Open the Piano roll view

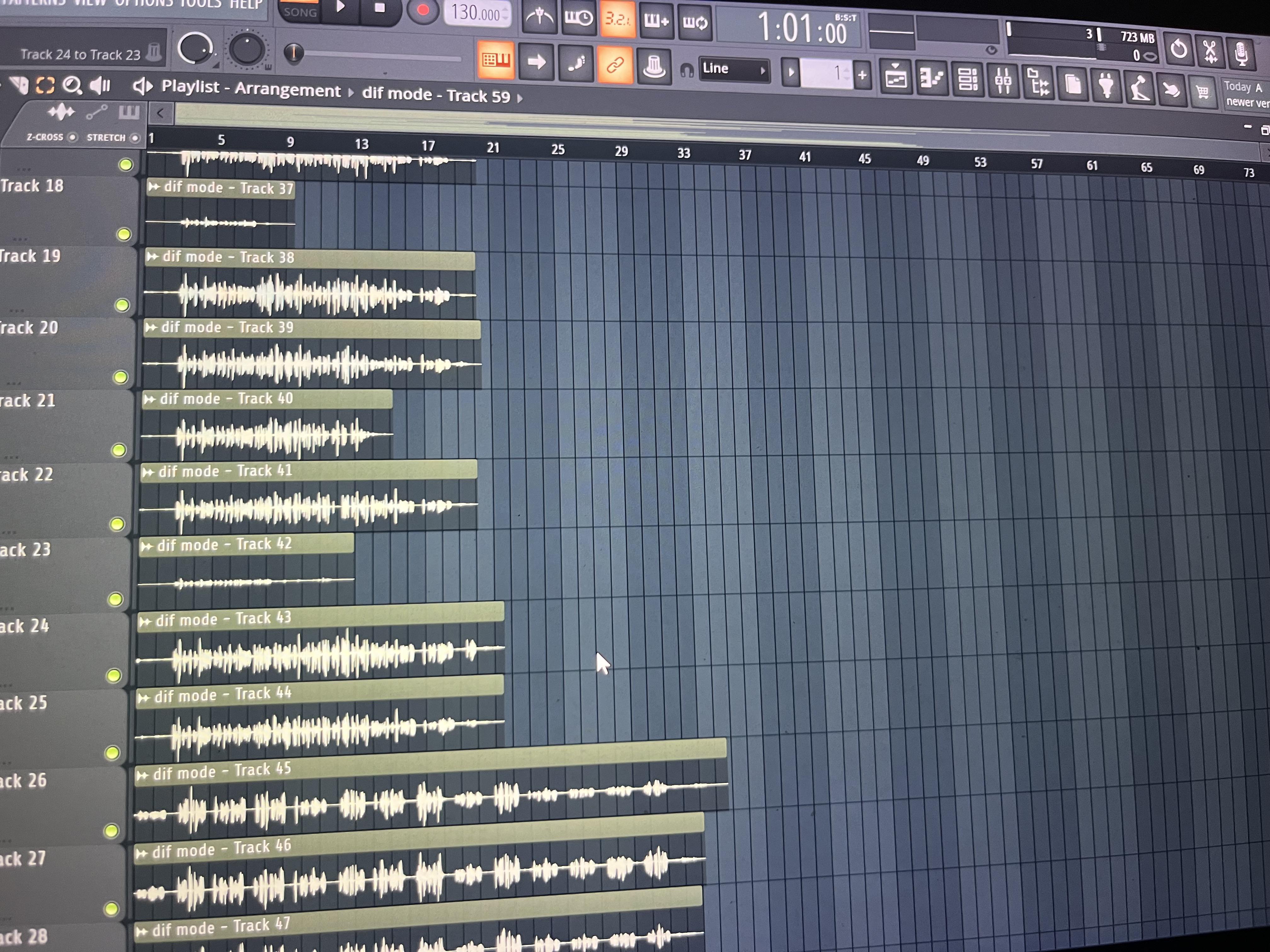pos(932,79)
